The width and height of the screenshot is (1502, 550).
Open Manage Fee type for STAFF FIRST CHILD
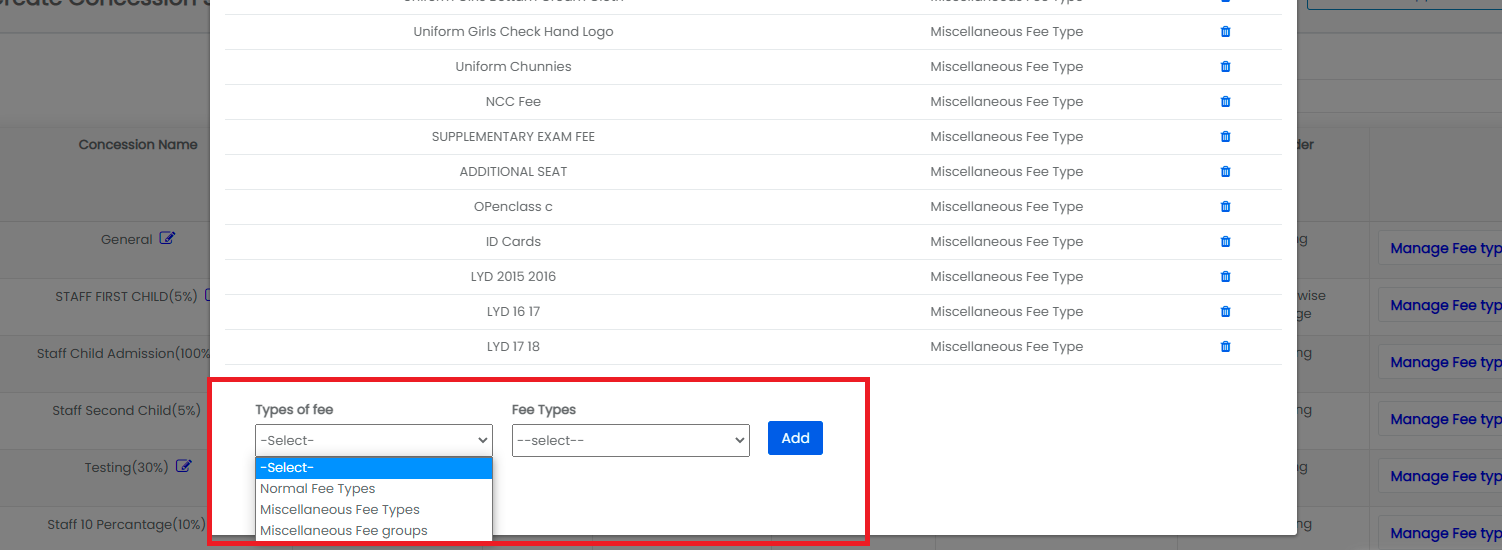point(1440,306)
